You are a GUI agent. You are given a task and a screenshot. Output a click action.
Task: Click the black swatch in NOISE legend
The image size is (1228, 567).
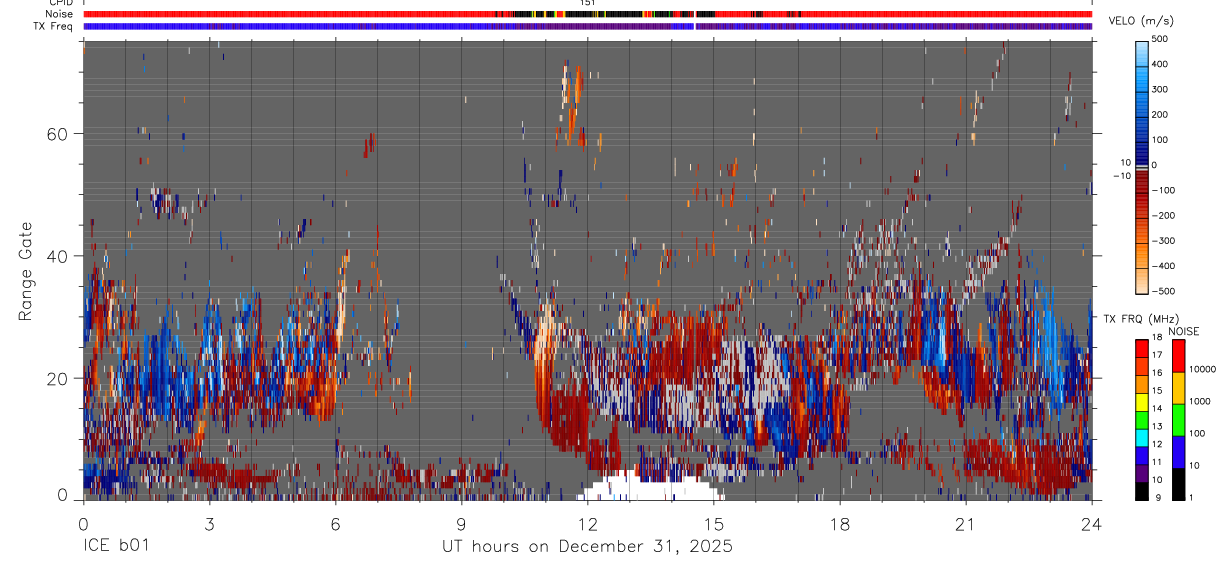click(1179, 483)
